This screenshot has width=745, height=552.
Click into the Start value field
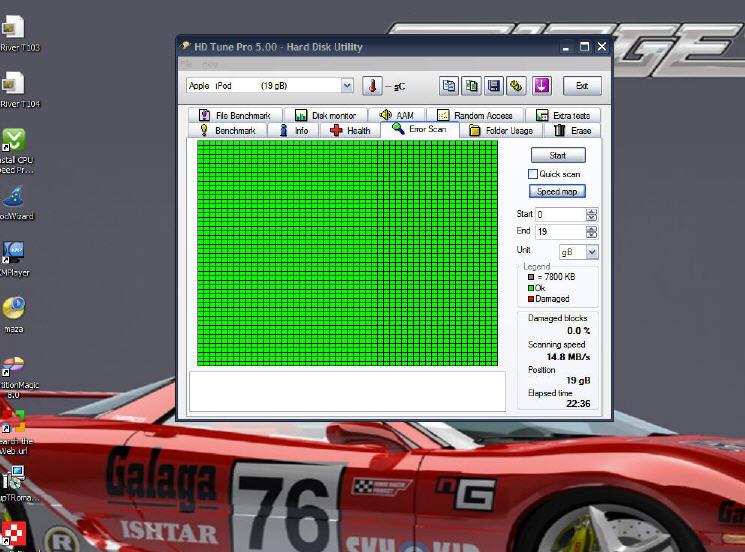(x=561, y=215)
